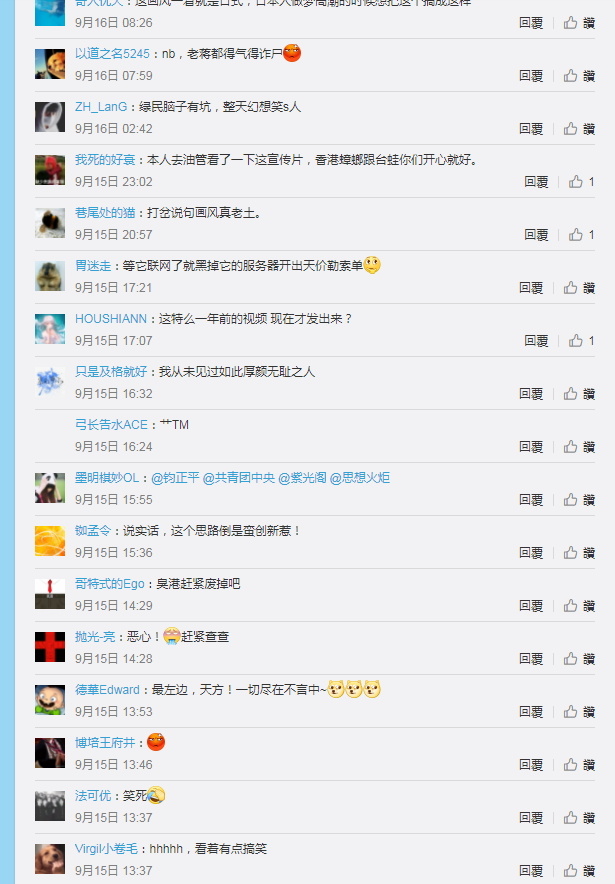Reply to Virgil小卷毛's hhhhh comment
Image resolution: width=615 pixels, height=884 pixels.
[x=531, y=870]
